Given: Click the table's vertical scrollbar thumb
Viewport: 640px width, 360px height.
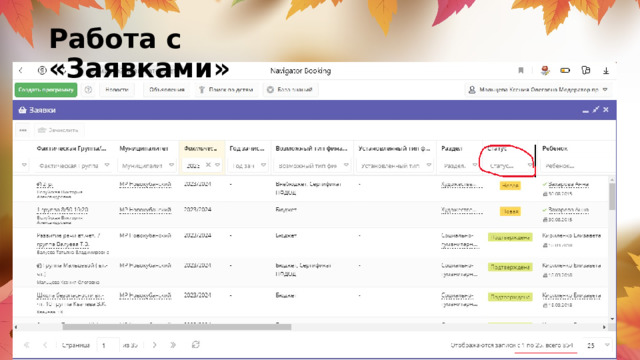Looking at the screenshot, I should coord(611,196).
